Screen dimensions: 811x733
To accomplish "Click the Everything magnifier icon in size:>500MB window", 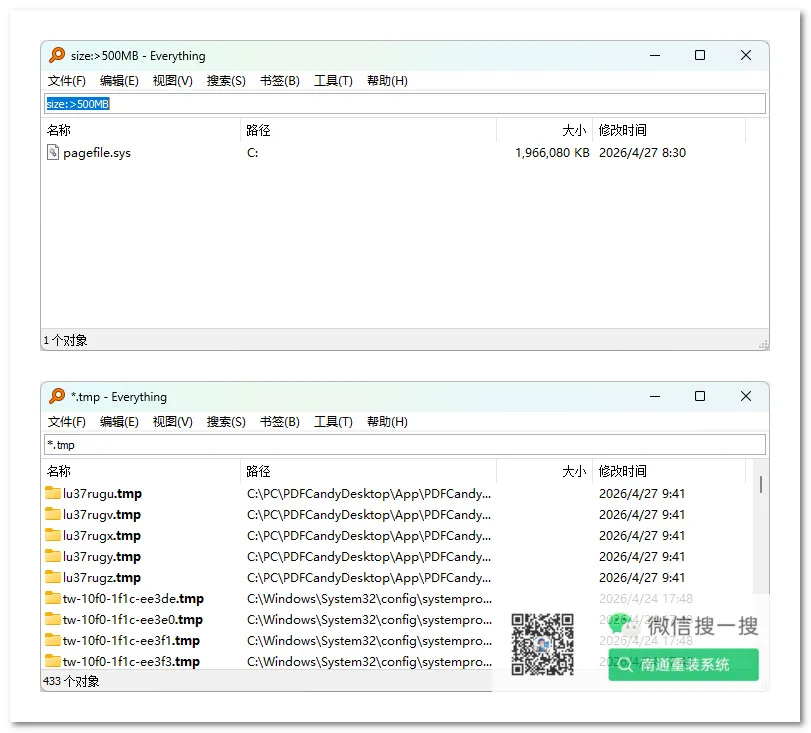I will click(x=57, y=55).
